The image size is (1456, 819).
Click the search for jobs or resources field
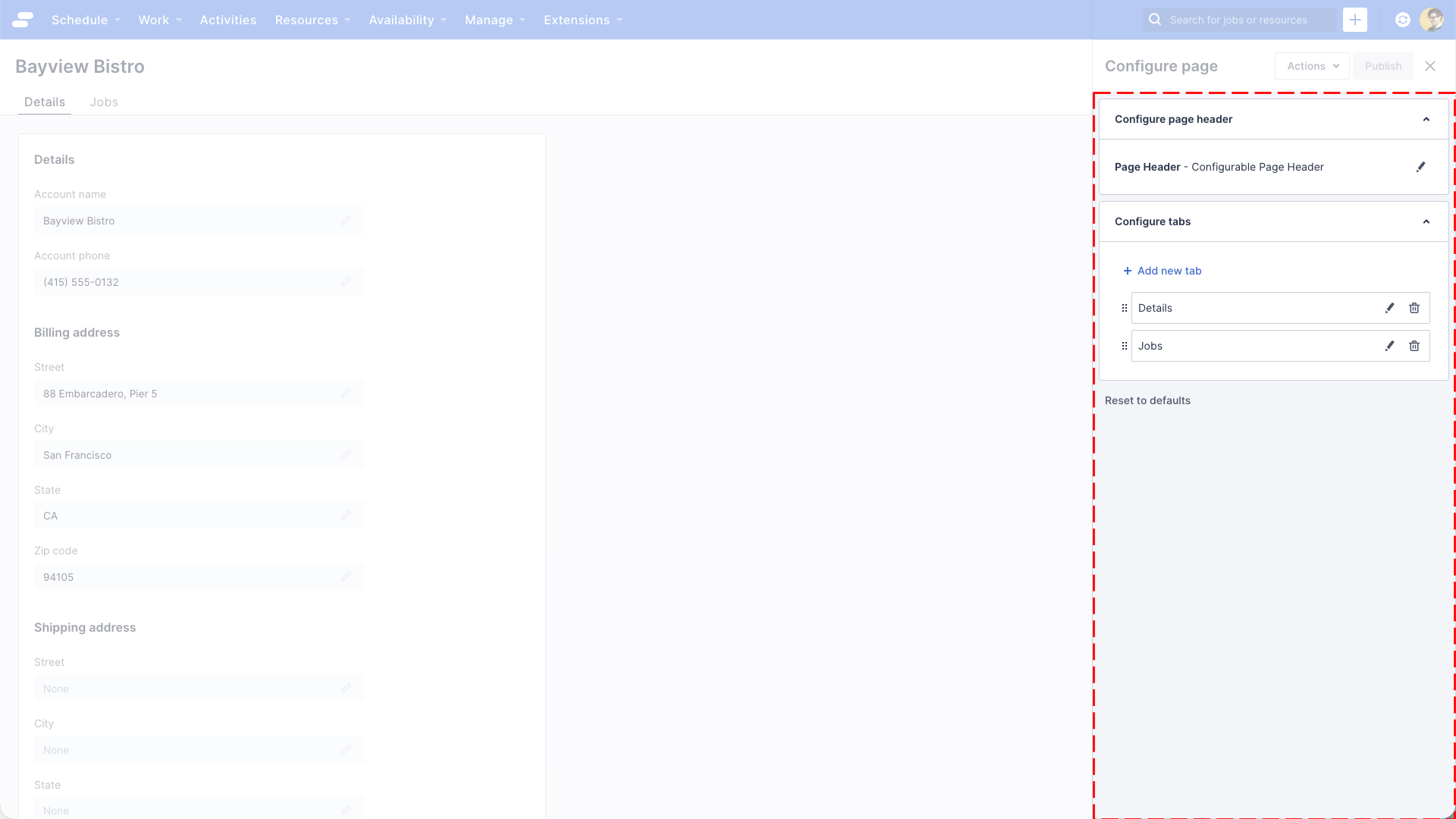coord(1238,20)
